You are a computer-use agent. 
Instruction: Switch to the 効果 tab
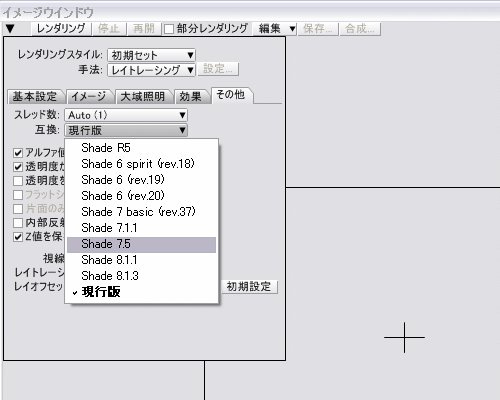(x=191, y=97)
